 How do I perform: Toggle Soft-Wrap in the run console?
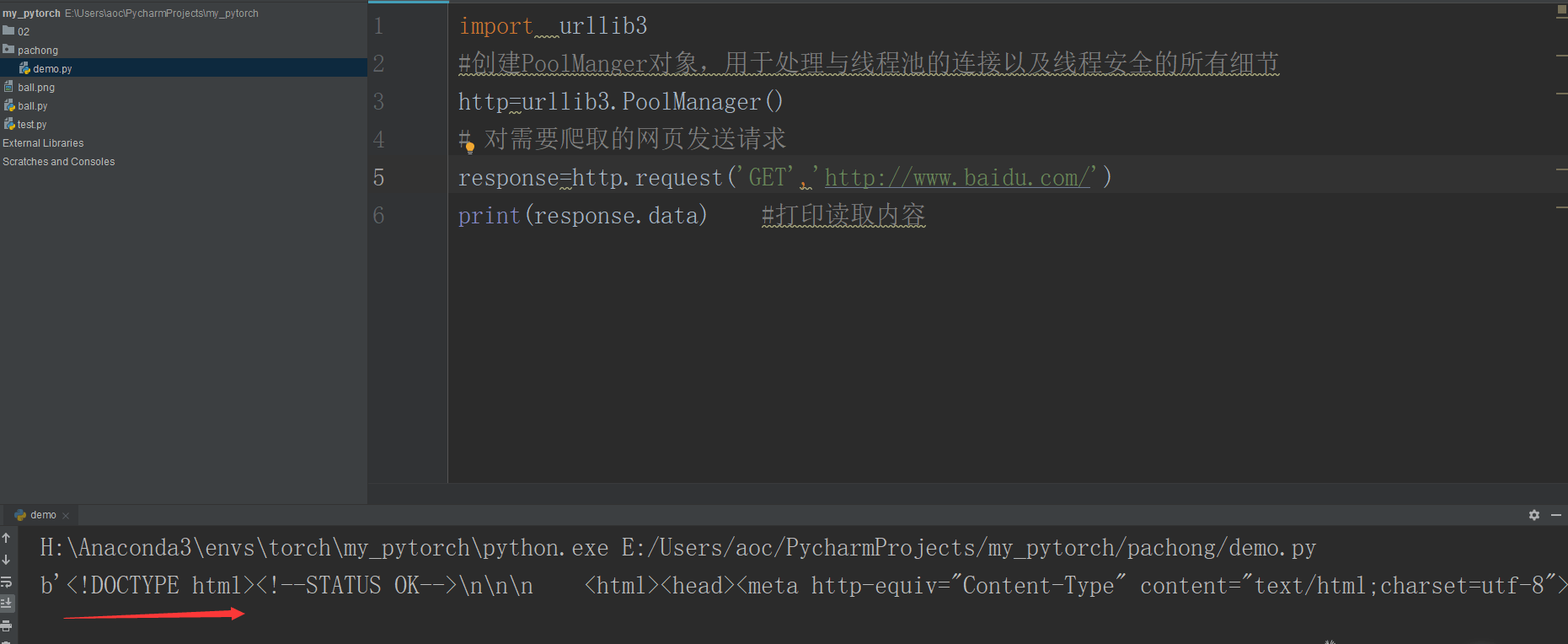pos(7,582)
